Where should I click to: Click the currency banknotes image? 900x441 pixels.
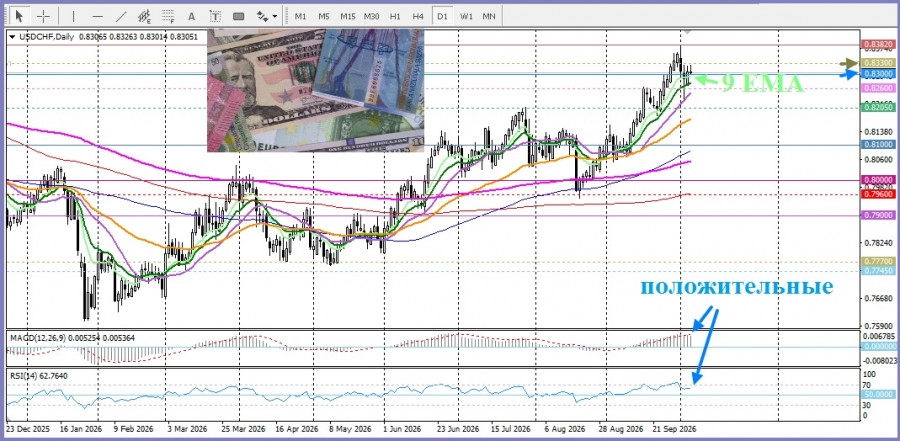pos(315,90)
